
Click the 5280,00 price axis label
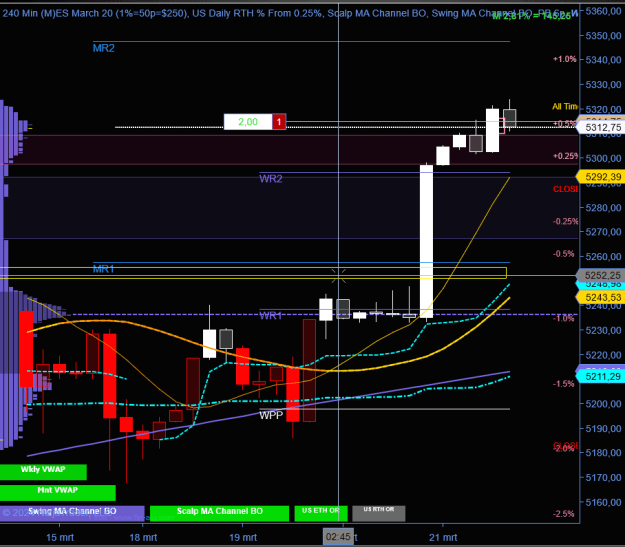click(603, 208)
